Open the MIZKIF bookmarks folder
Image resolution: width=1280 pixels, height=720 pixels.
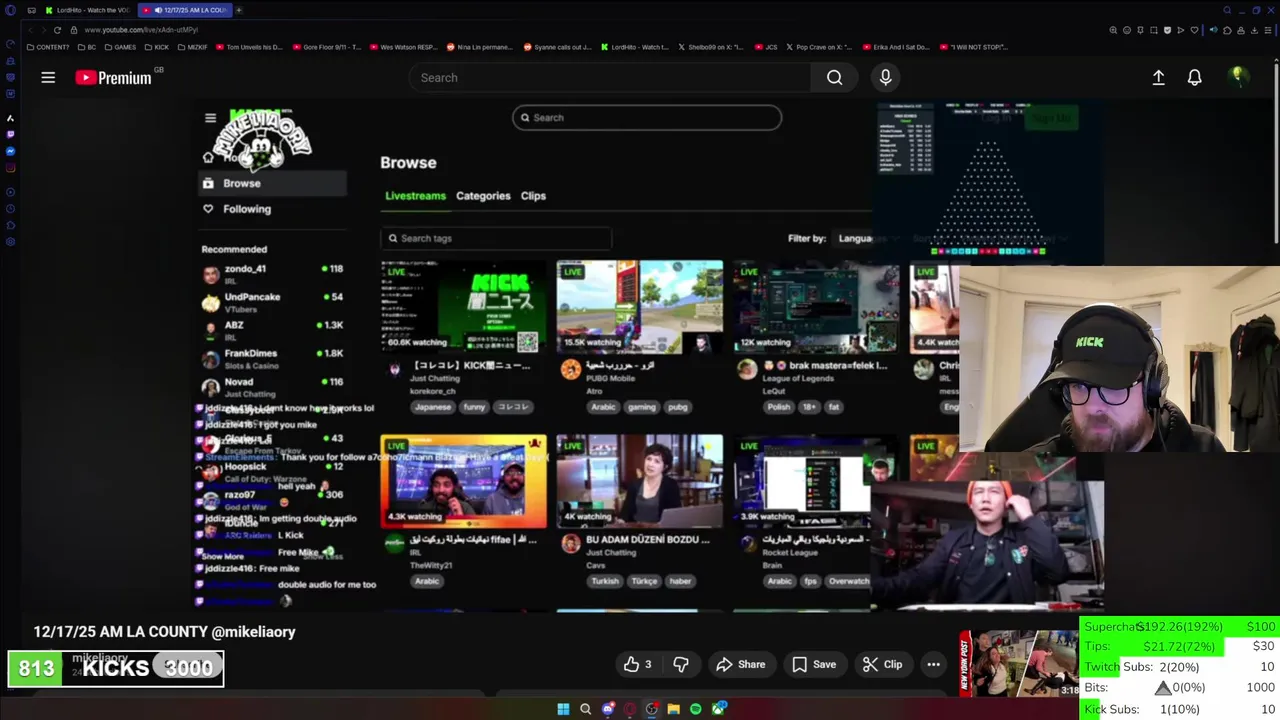193,47
